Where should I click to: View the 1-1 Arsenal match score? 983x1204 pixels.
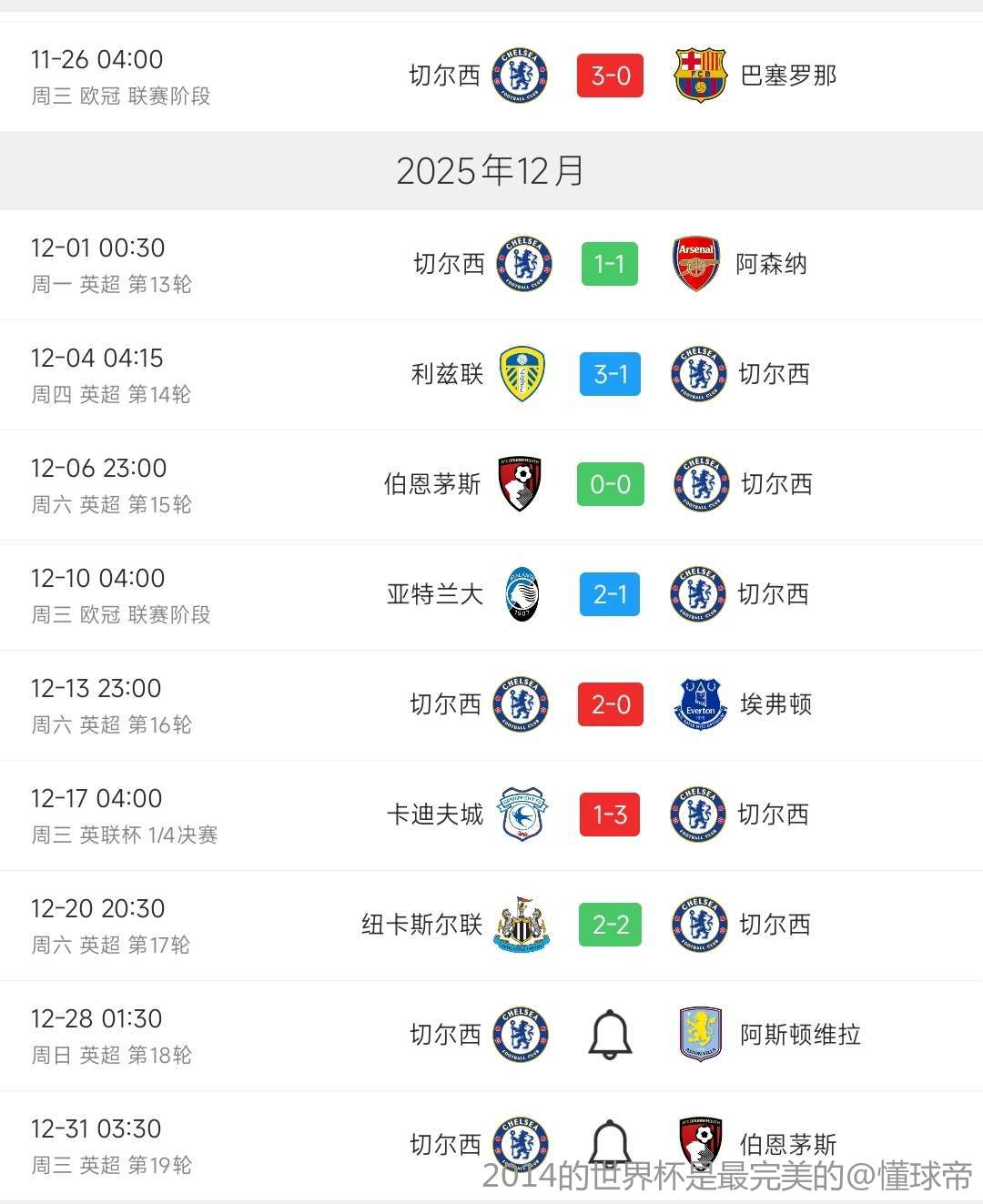point(610,264)
